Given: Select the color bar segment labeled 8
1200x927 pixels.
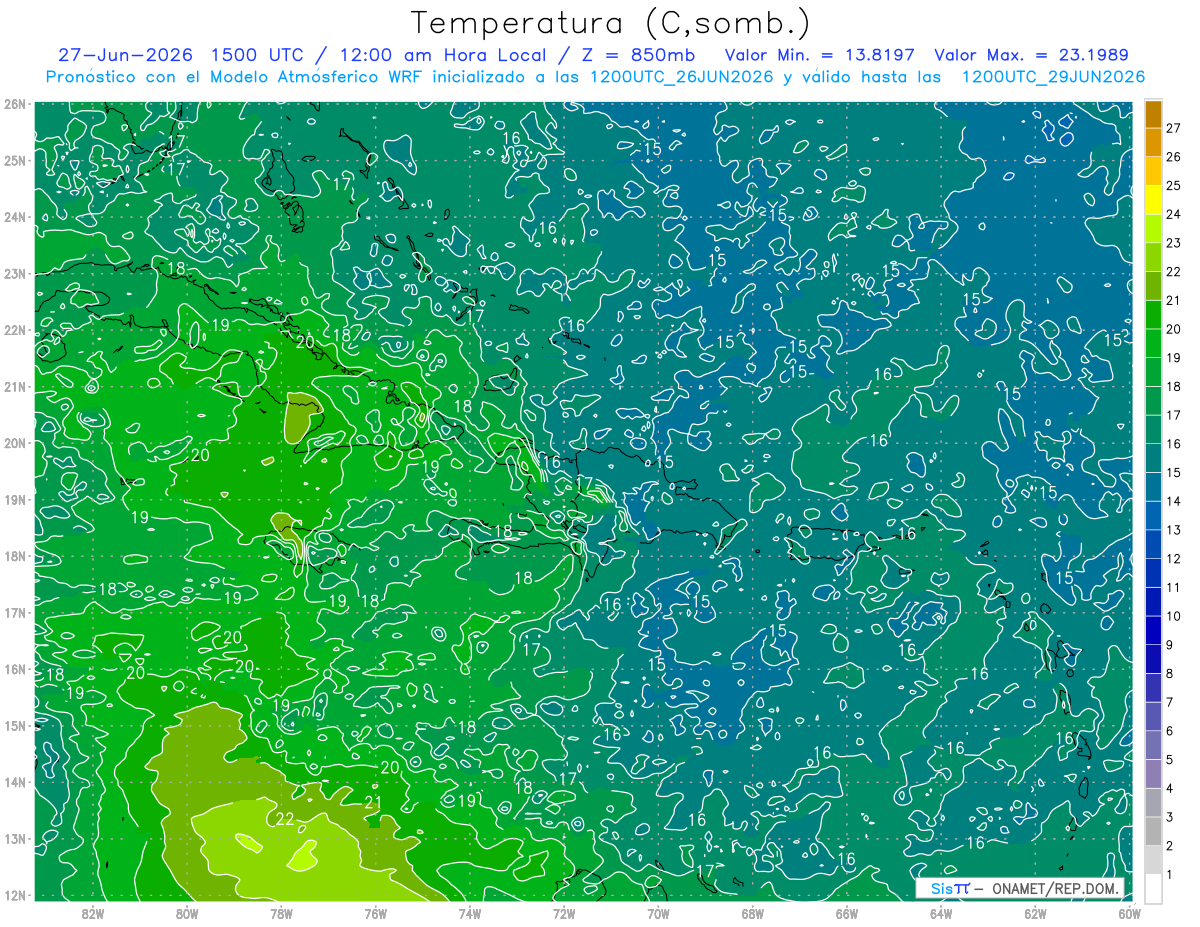Looking at the screenshot, I should click(1153, 659).
